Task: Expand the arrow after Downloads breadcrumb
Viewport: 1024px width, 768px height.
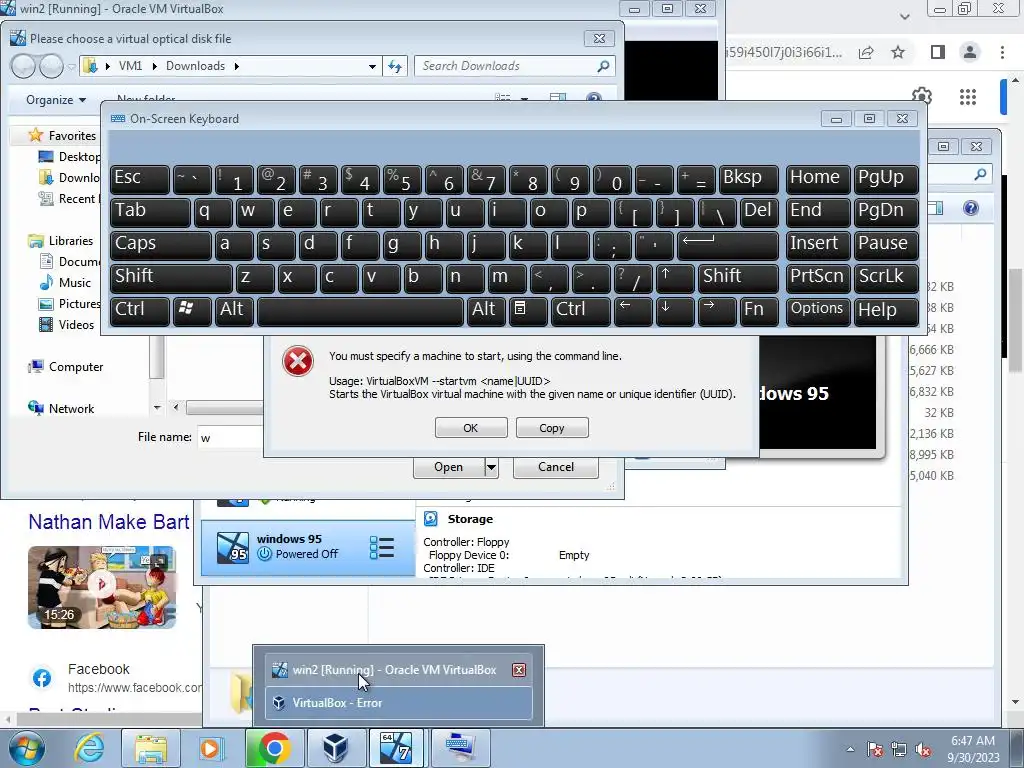Action: point(236,66)
